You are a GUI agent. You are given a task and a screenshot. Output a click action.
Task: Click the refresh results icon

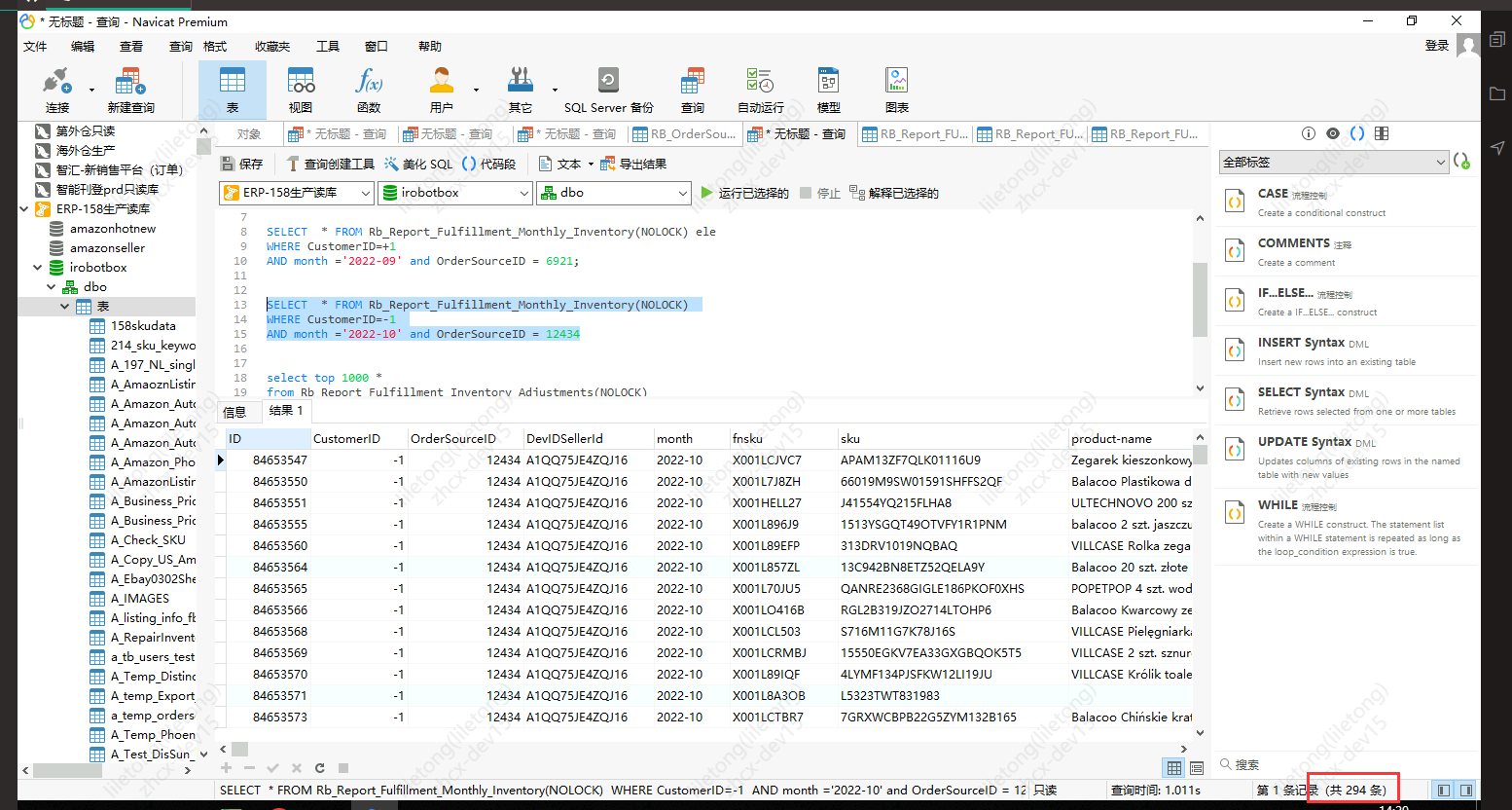(x=319, y=768)
